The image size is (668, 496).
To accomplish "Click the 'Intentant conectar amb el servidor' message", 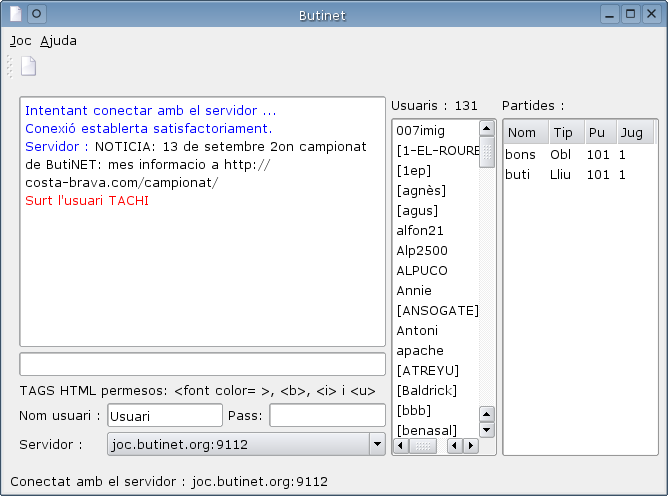I will pos(150,110).
